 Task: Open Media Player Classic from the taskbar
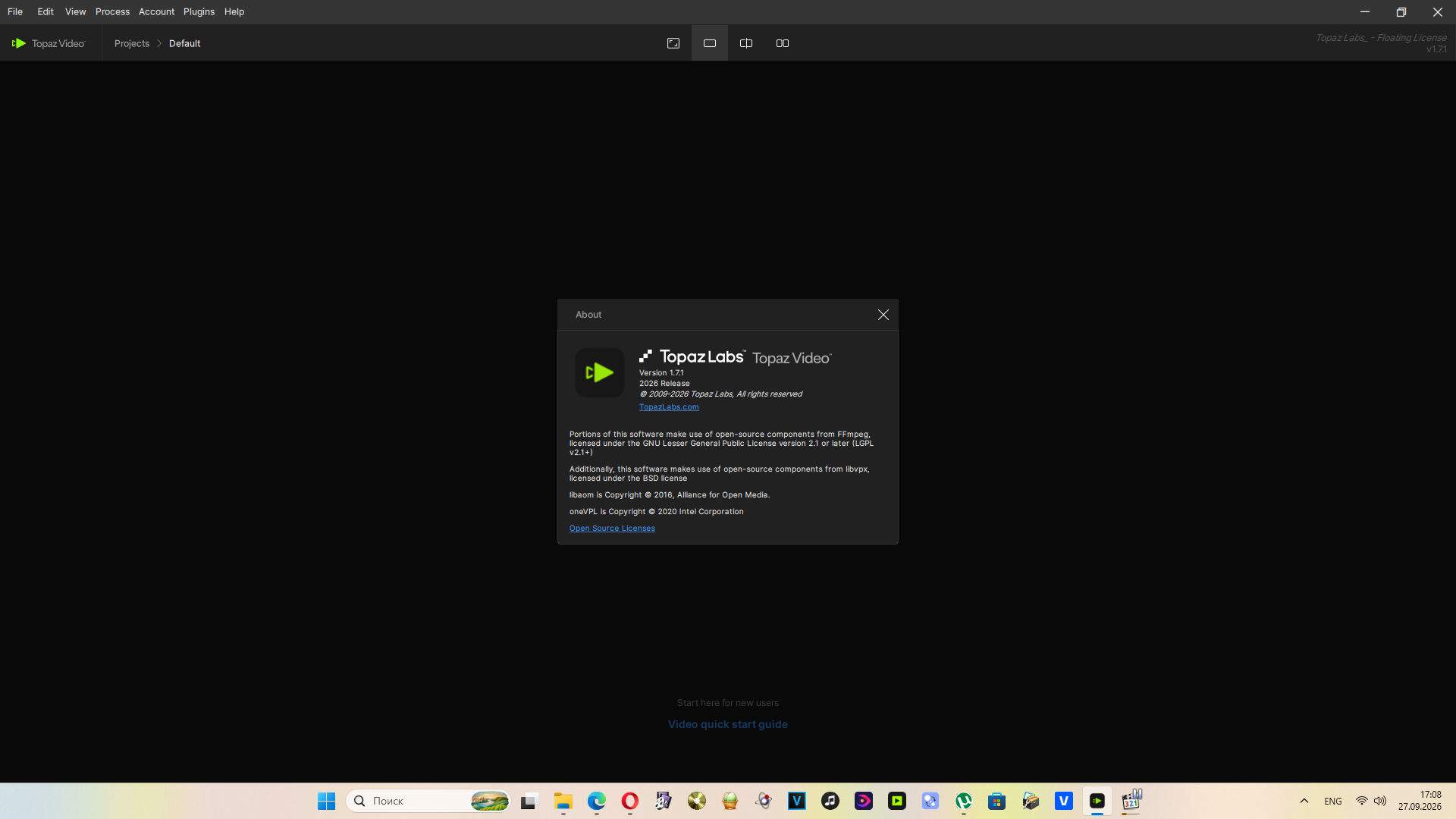[x=1131, y=801]
